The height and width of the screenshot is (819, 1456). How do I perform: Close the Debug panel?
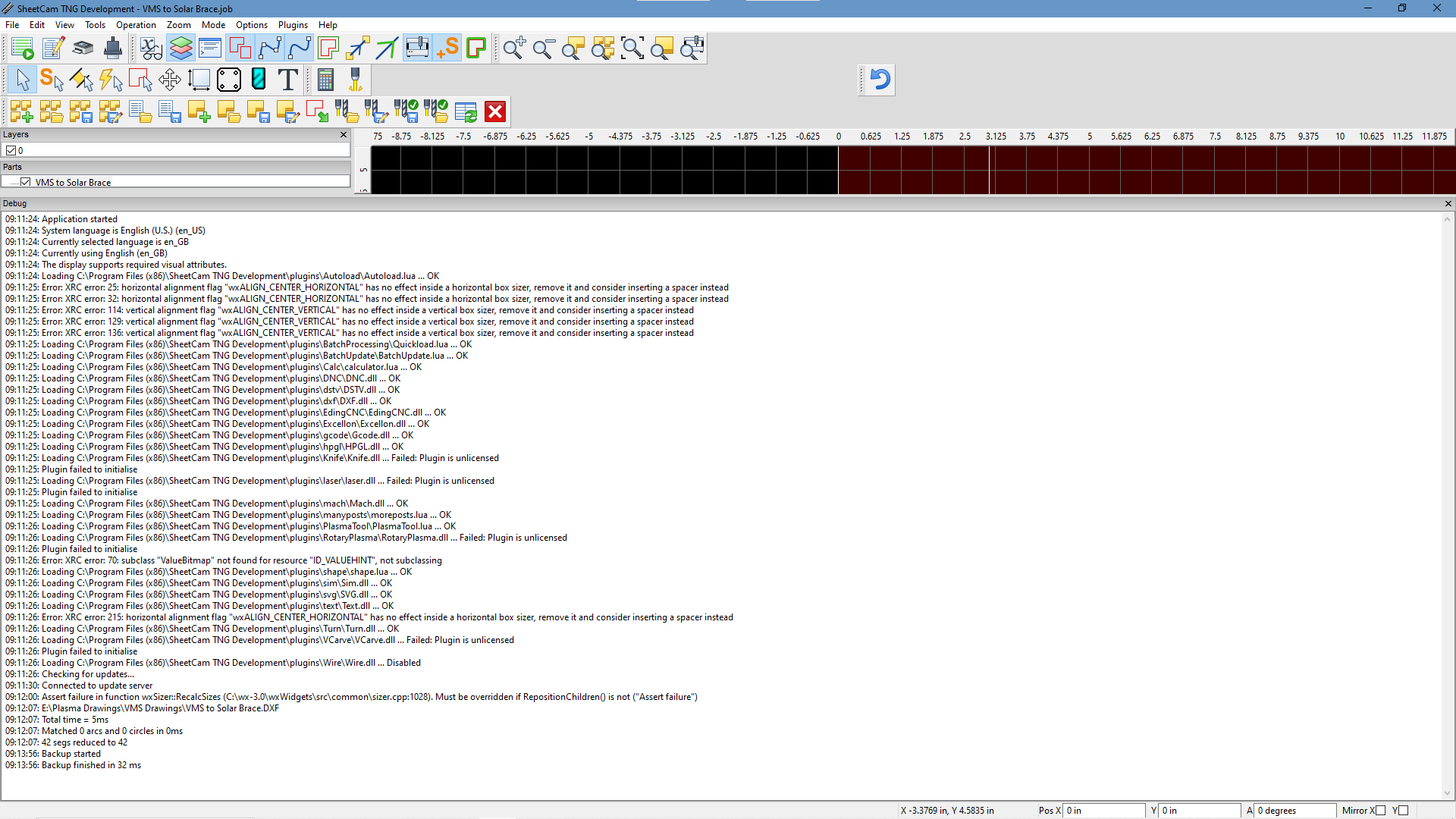coord(1448,203)
